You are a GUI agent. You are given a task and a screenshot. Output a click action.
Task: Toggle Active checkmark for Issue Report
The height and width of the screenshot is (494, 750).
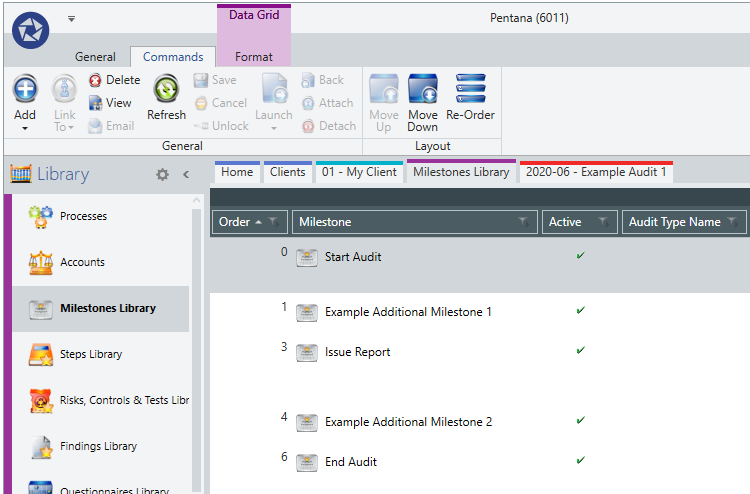tap(580, 351)
